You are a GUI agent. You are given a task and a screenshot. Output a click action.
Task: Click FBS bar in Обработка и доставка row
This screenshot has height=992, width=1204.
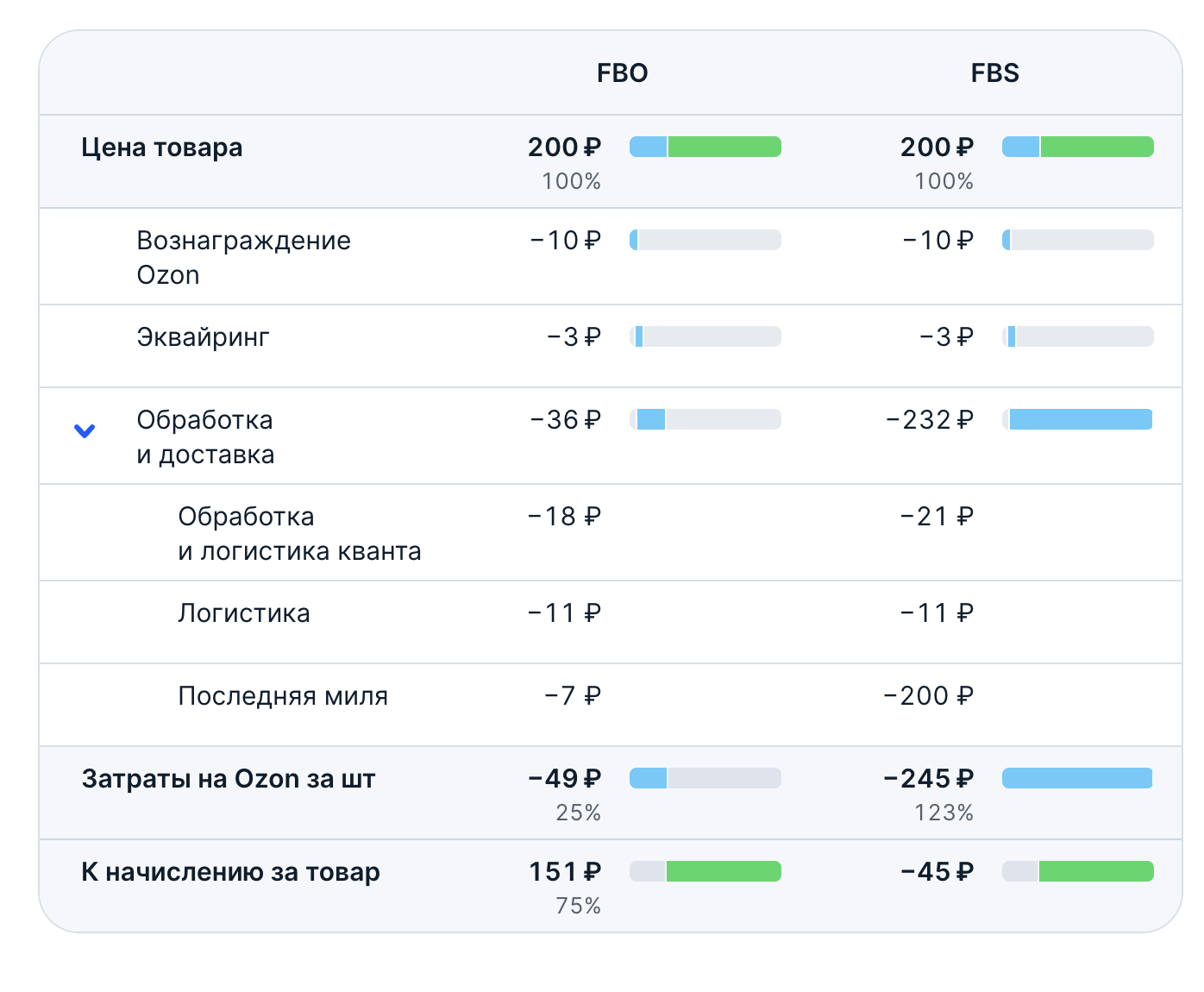pyautogui.click(x=1077, y=419)
